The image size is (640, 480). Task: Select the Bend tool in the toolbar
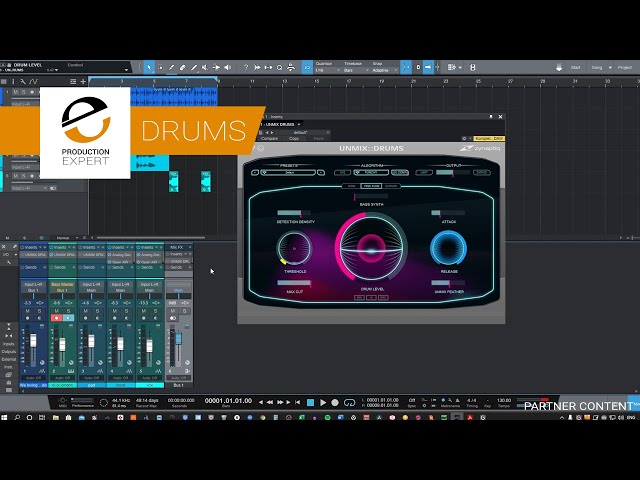pos(216,67)
